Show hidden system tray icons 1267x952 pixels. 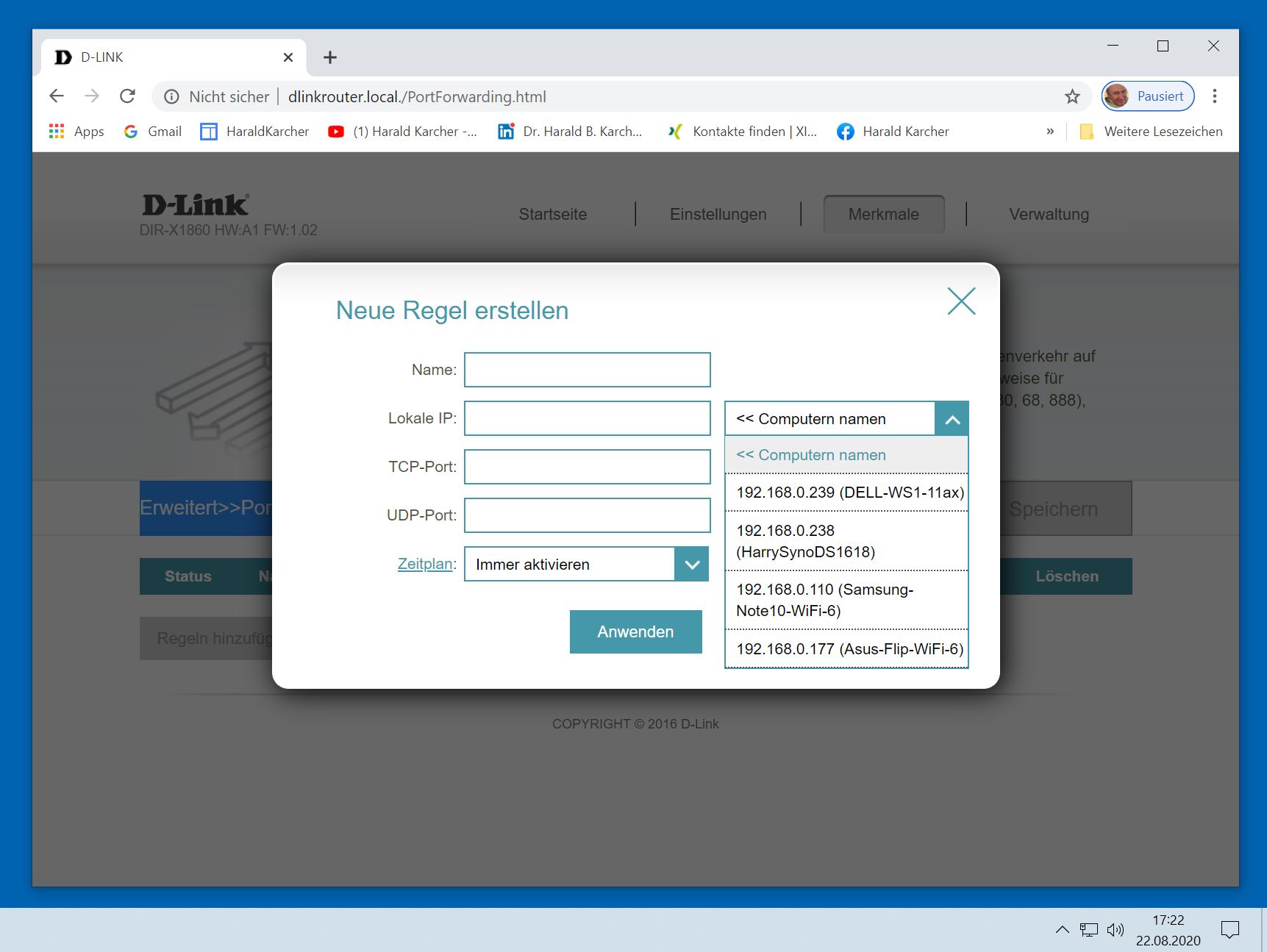(x=1063, y=930)
